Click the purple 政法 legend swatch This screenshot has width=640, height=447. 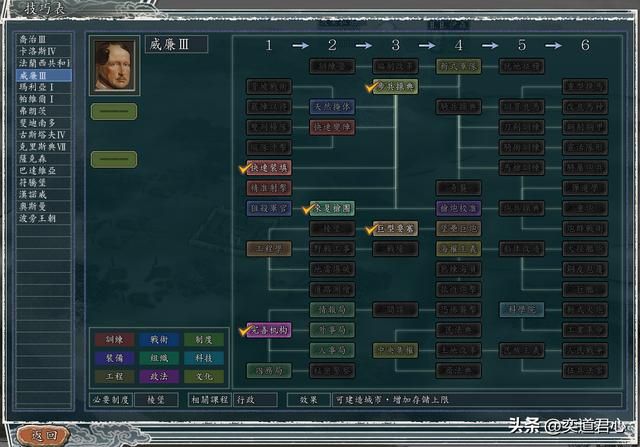[159, 376]
